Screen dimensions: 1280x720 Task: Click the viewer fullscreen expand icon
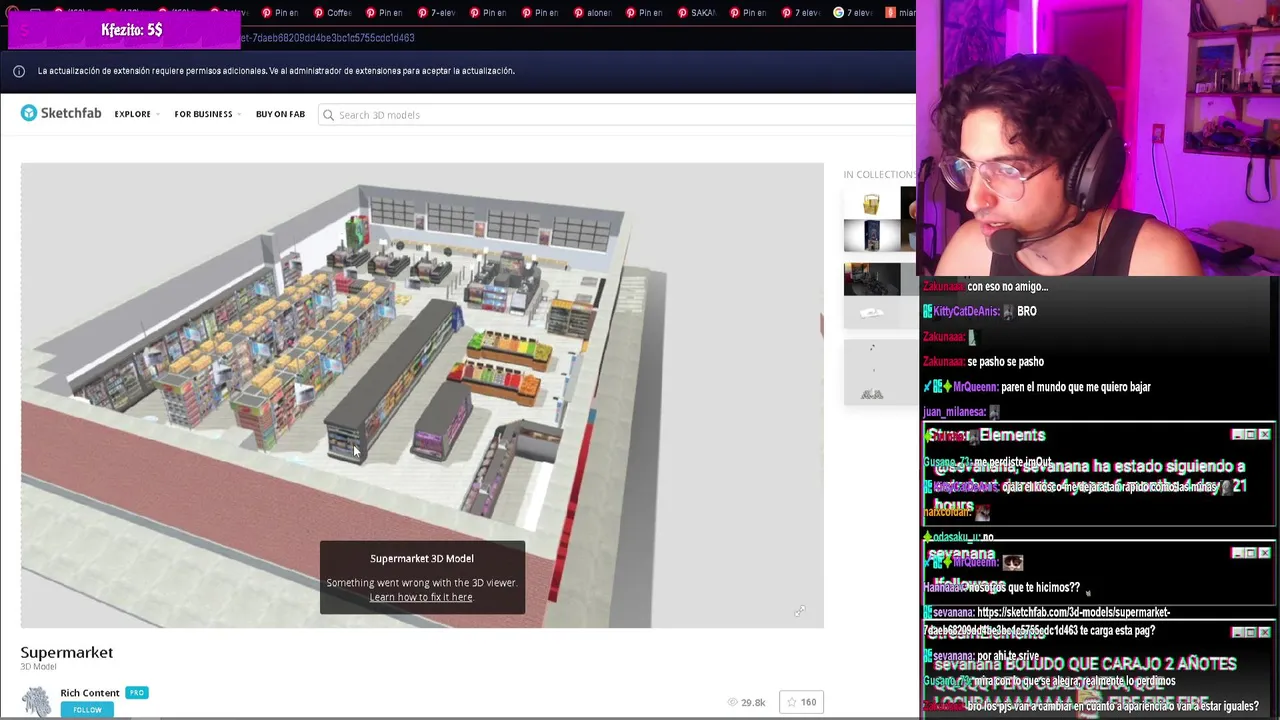[800, 611]
